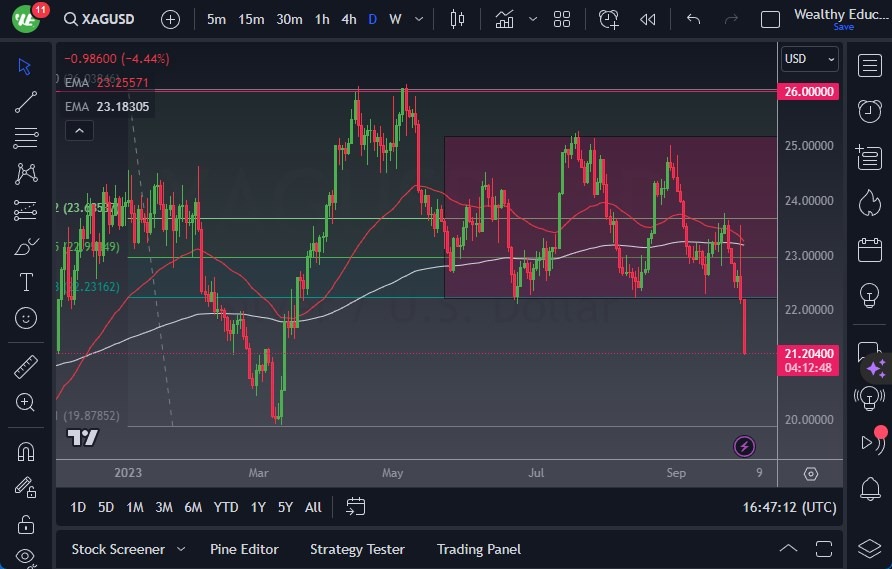Image resolution: width=892 pixels, height=569 pixels.
Task: Collapse the EMA indicator legend
Action: (x=79, y=130)
